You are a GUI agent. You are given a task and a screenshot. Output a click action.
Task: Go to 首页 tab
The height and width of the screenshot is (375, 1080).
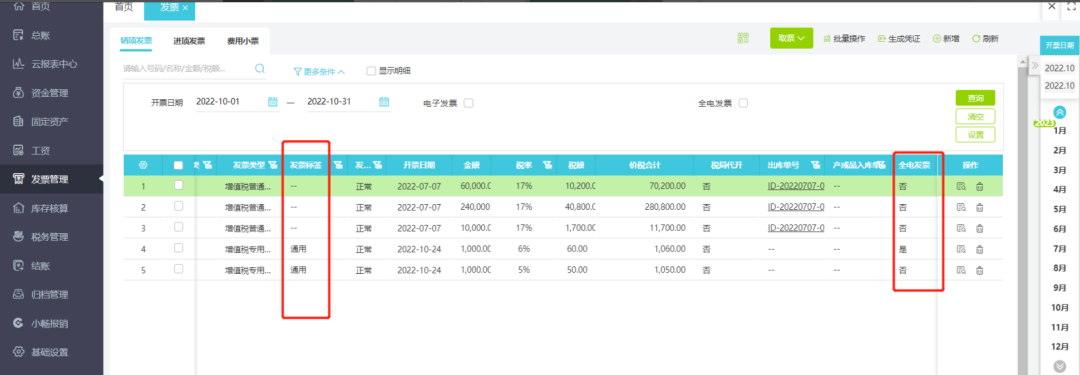click(x=123, y=7)
